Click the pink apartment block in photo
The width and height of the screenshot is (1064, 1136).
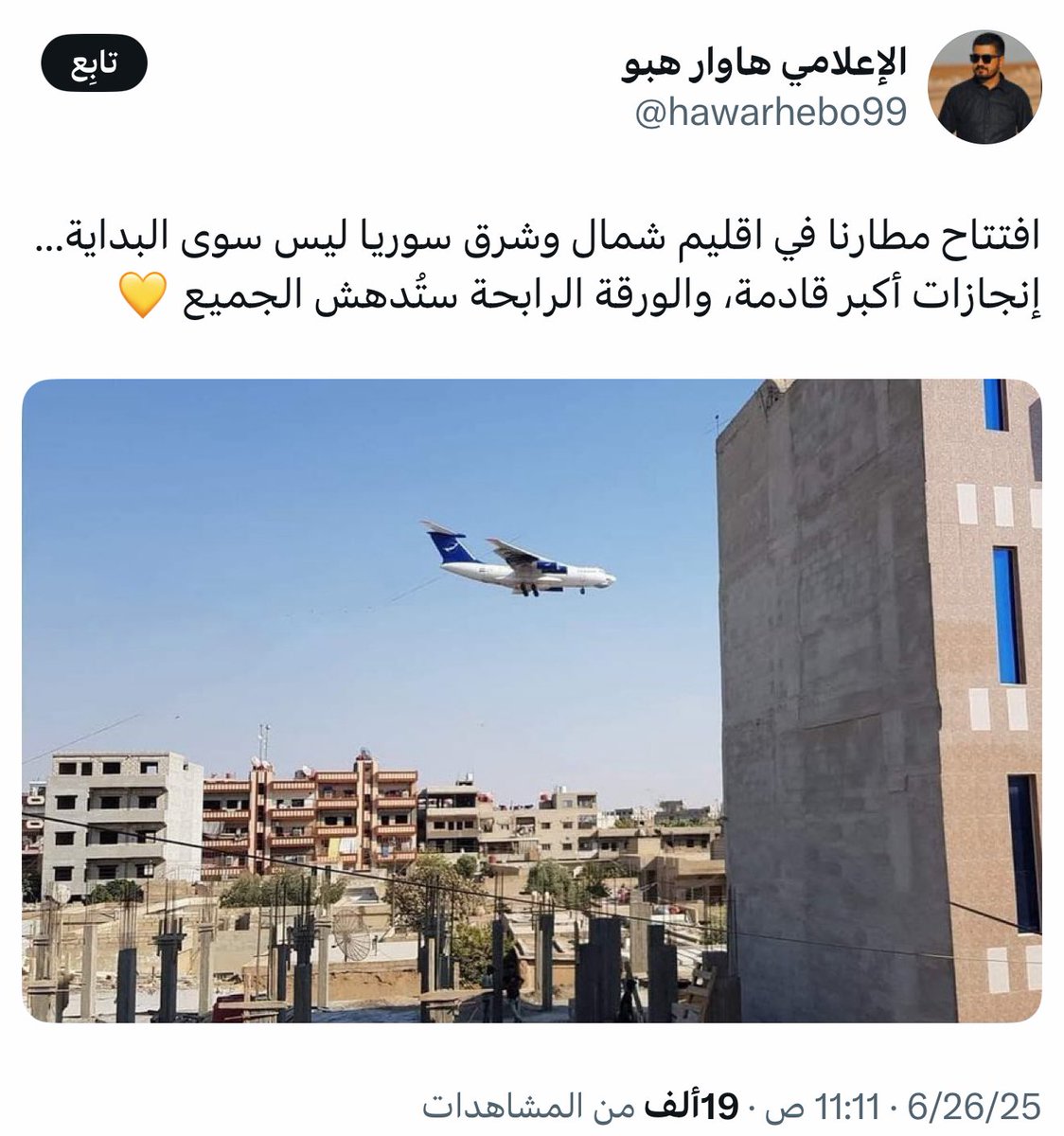(310, 812)
